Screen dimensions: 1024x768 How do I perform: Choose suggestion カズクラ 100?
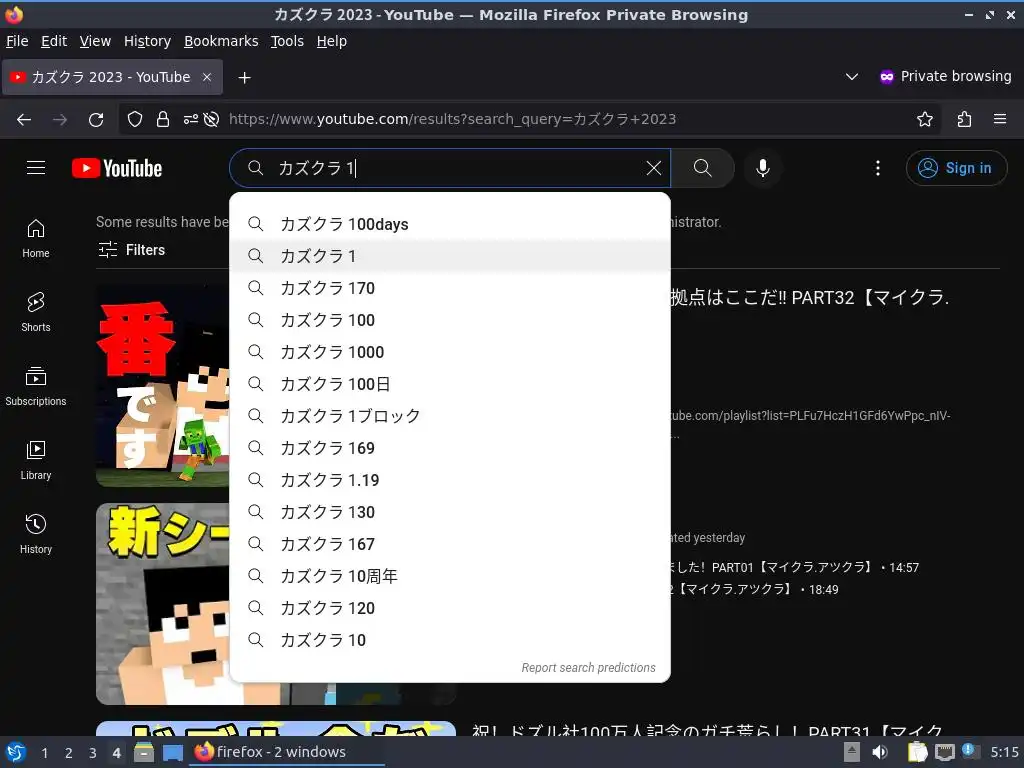pos(450,320)
